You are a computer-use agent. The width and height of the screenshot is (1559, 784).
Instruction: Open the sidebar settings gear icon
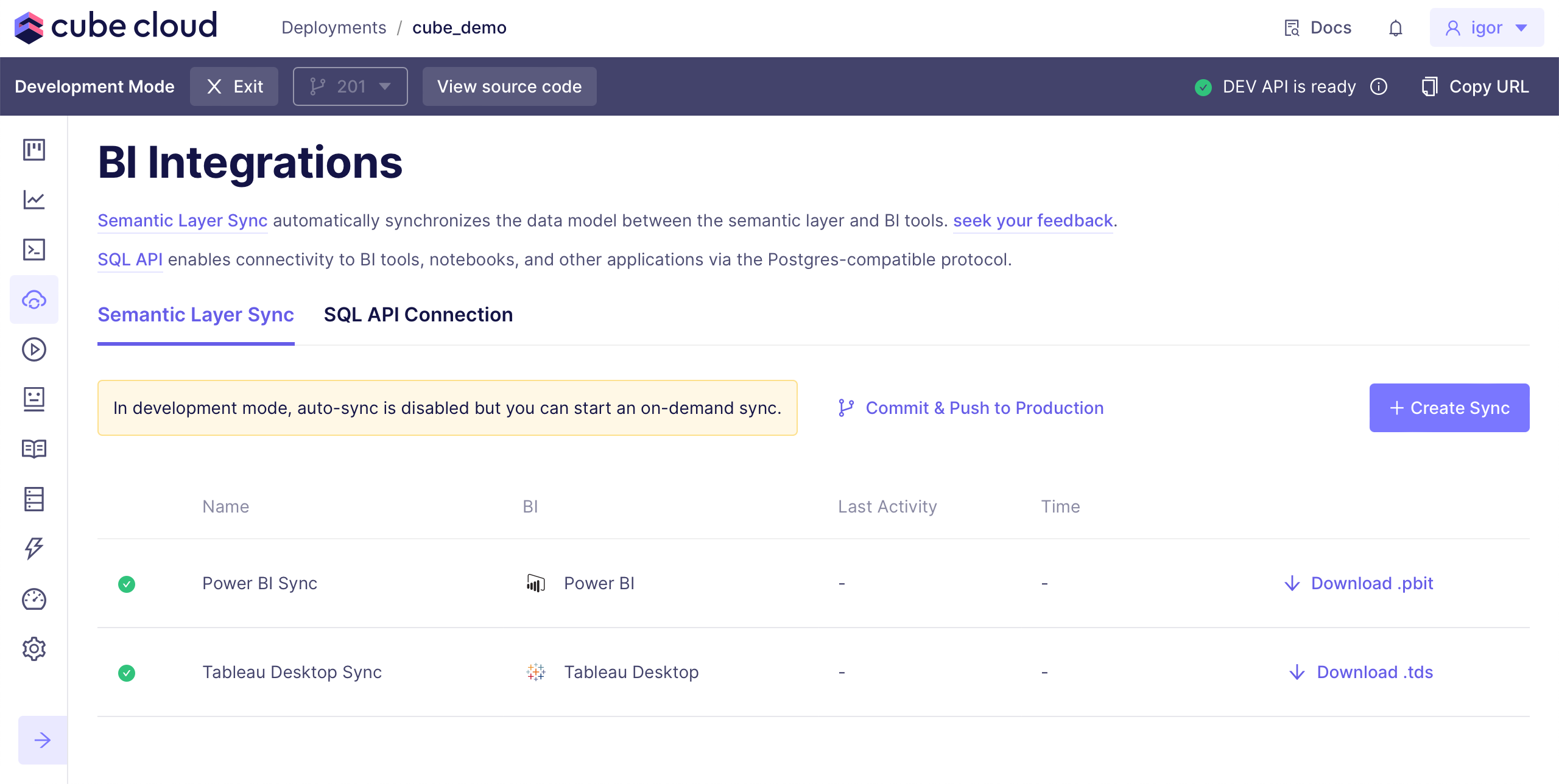pos(34,649)
